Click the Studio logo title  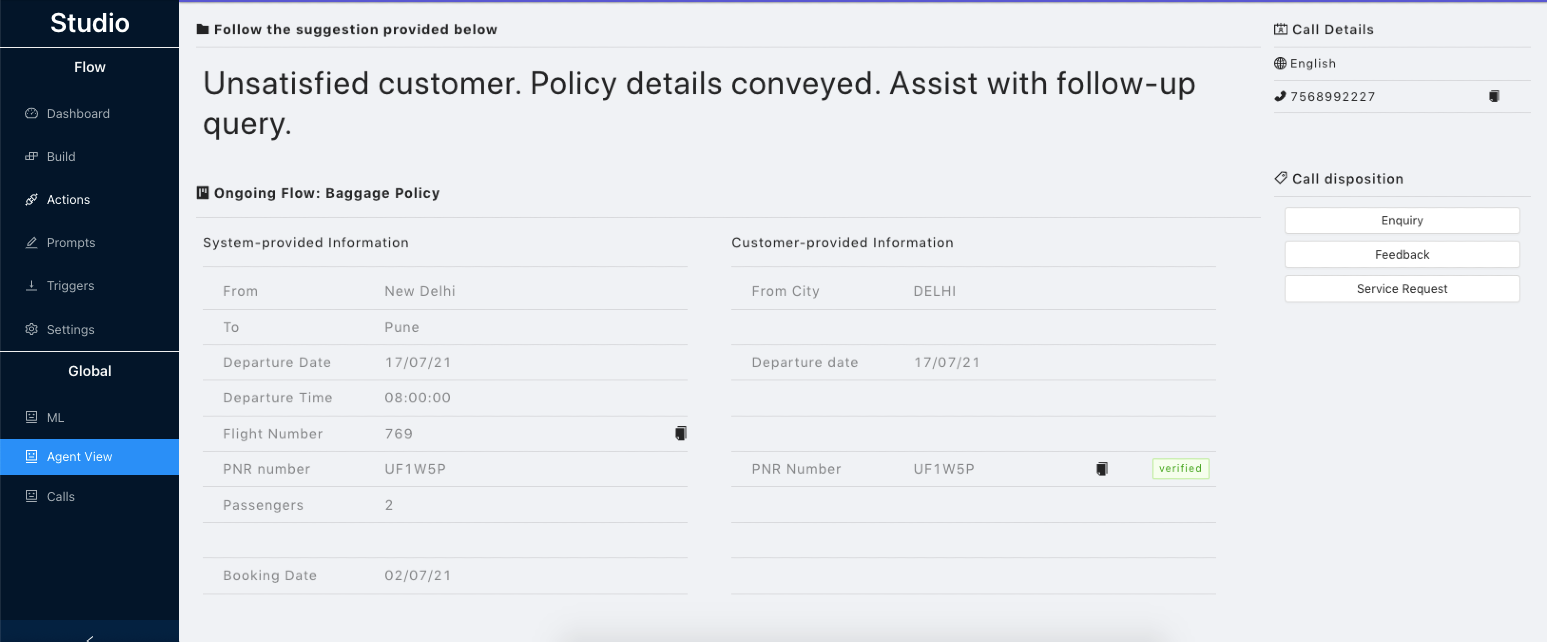pos(89,23)
